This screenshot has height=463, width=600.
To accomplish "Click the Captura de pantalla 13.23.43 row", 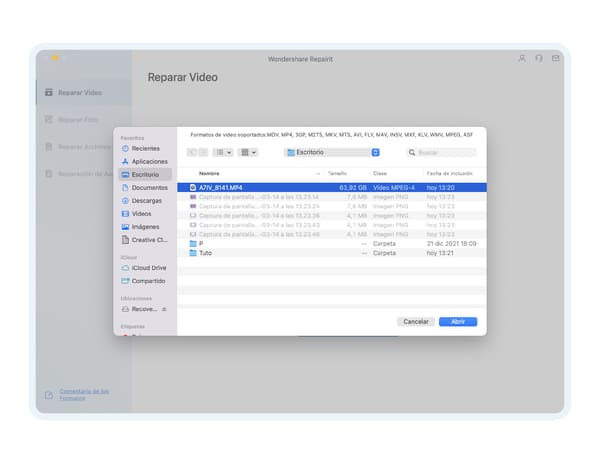I will click(x=332, y=225).
